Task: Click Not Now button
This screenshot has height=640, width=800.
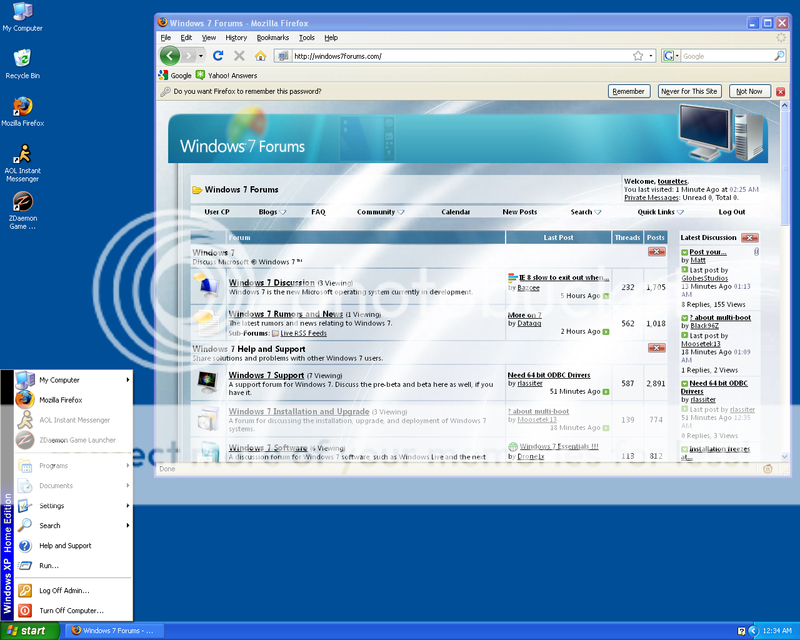Action: tap(749, 91)
